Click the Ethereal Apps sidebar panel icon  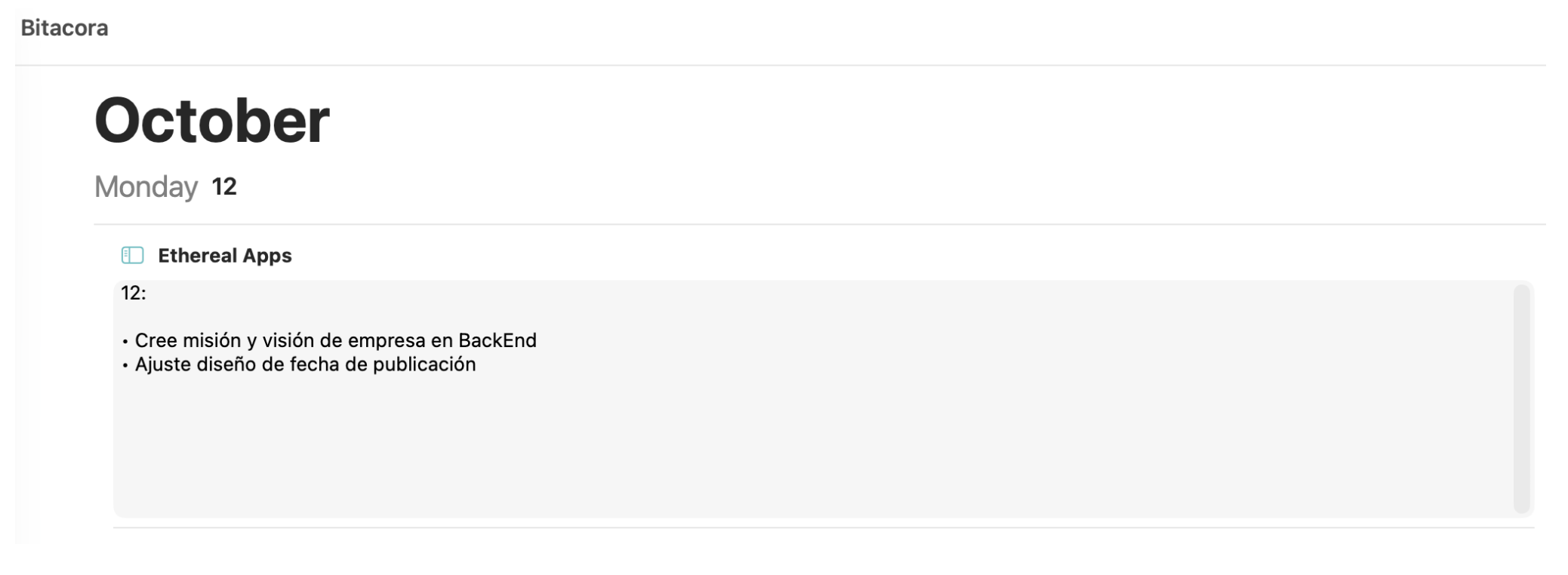(132, 256)
